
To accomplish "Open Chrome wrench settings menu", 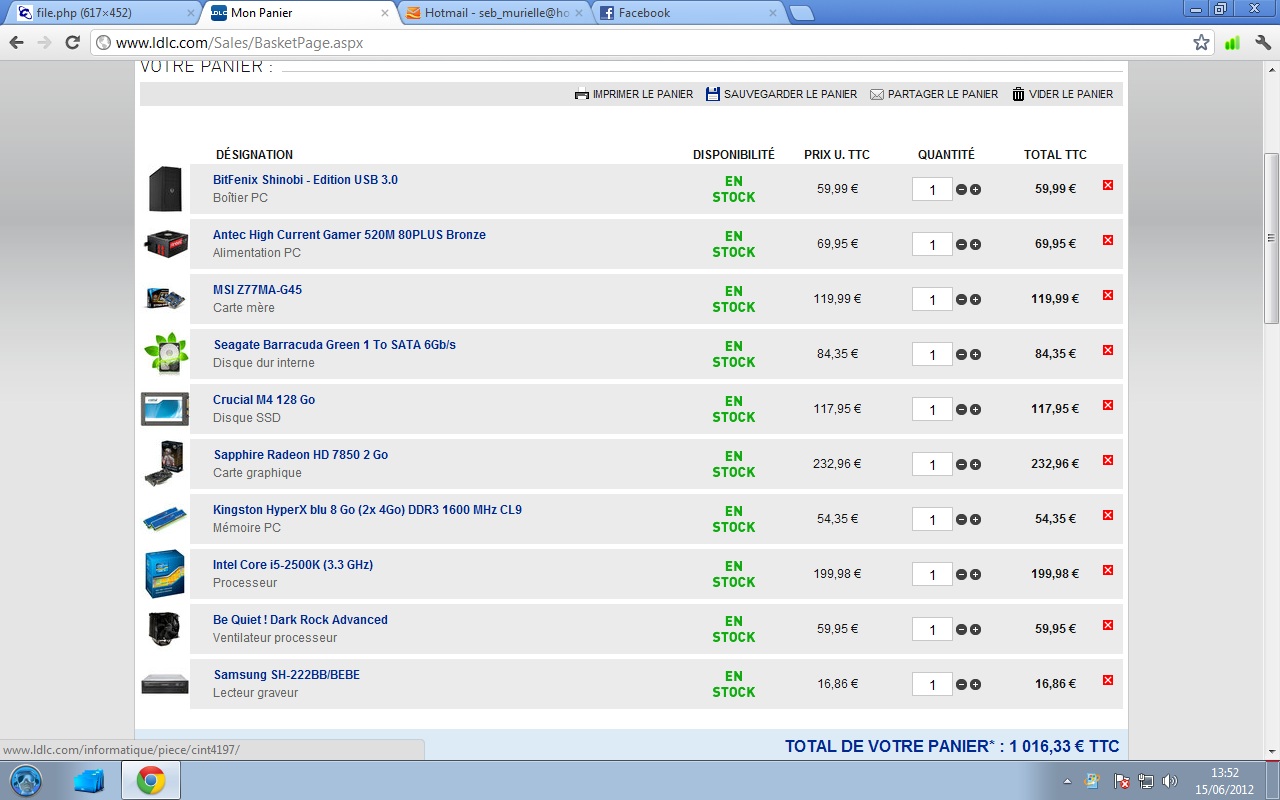I will (1262, 43).
